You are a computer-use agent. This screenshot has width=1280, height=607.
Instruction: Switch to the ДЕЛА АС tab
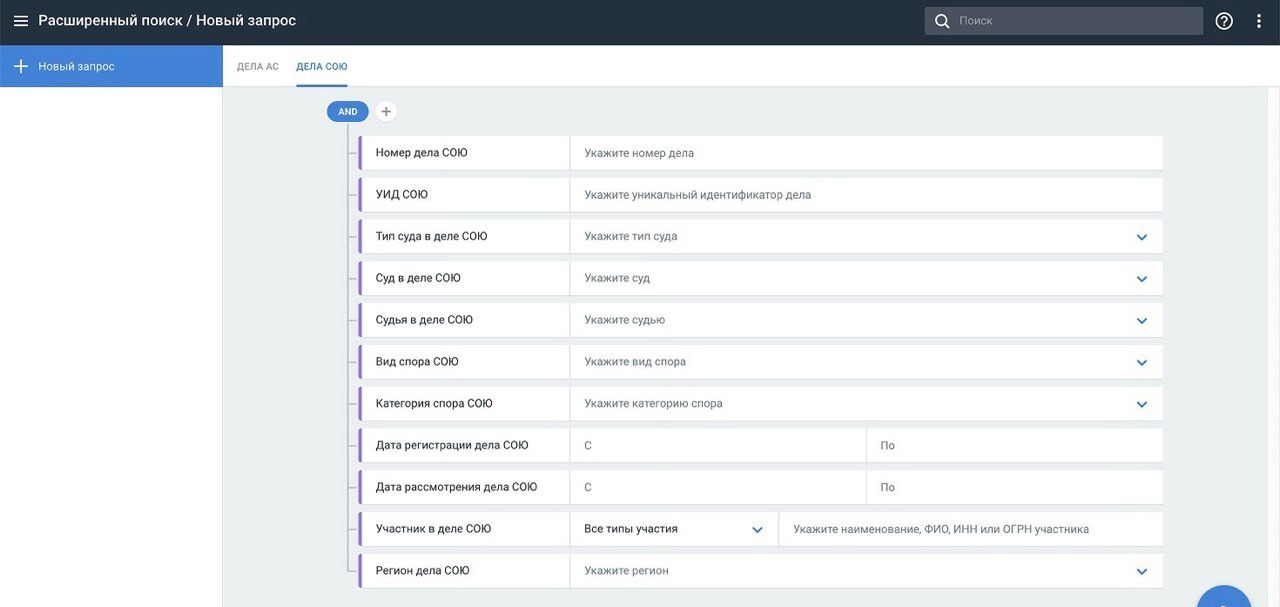[257, 67]
